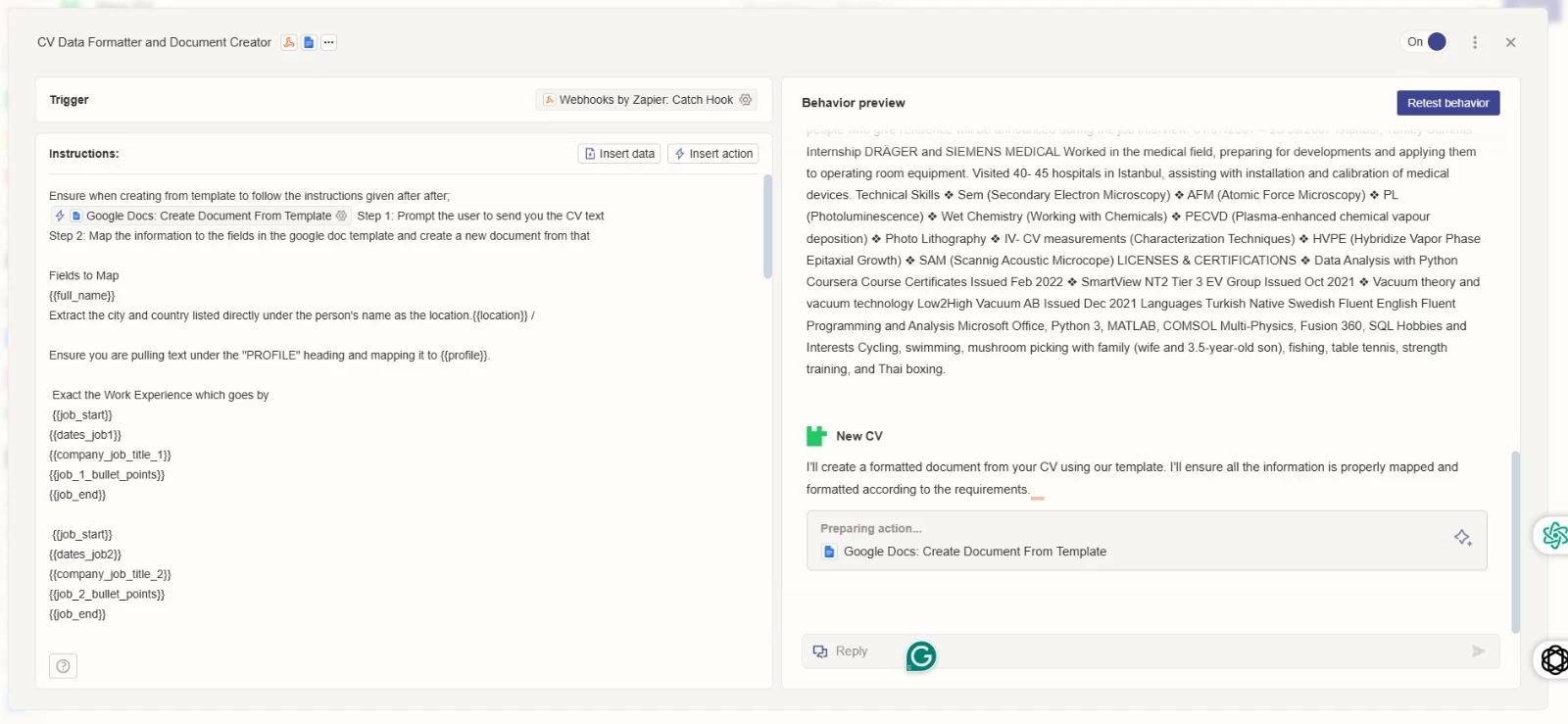Screen dimensions: 1568x724
Task: Click 'Google Docs: Create Document From Template' in preview
Action: click(x=975, y=552)
